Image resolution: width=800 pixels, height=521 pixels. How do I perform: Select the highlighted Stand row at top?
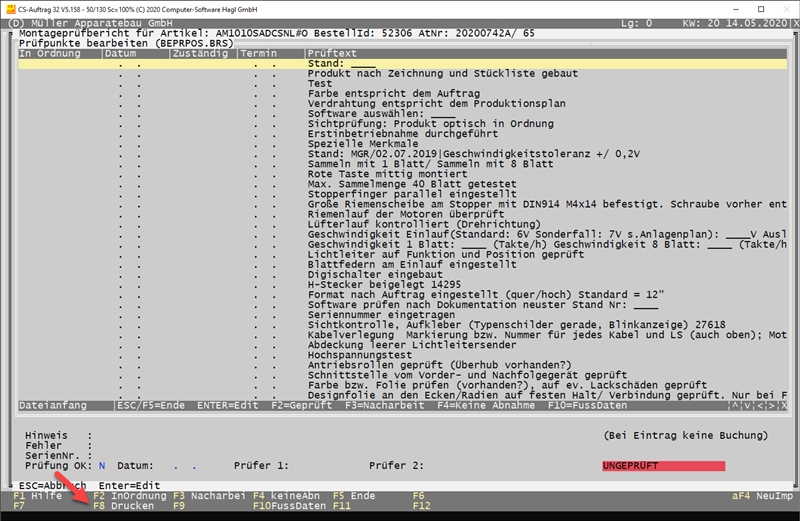(400, 64)
